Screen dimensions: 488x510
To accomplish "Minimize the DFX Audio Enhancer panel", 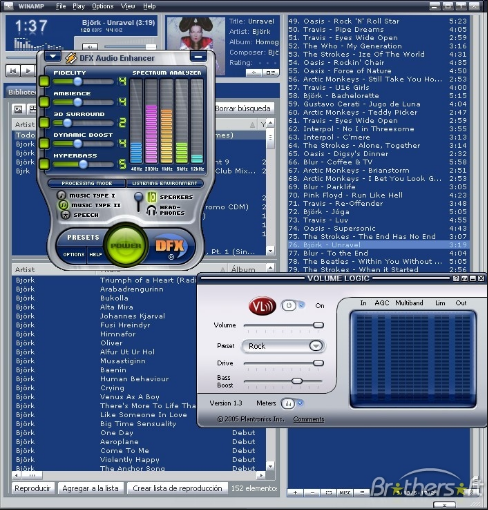I will coord(198,57).
